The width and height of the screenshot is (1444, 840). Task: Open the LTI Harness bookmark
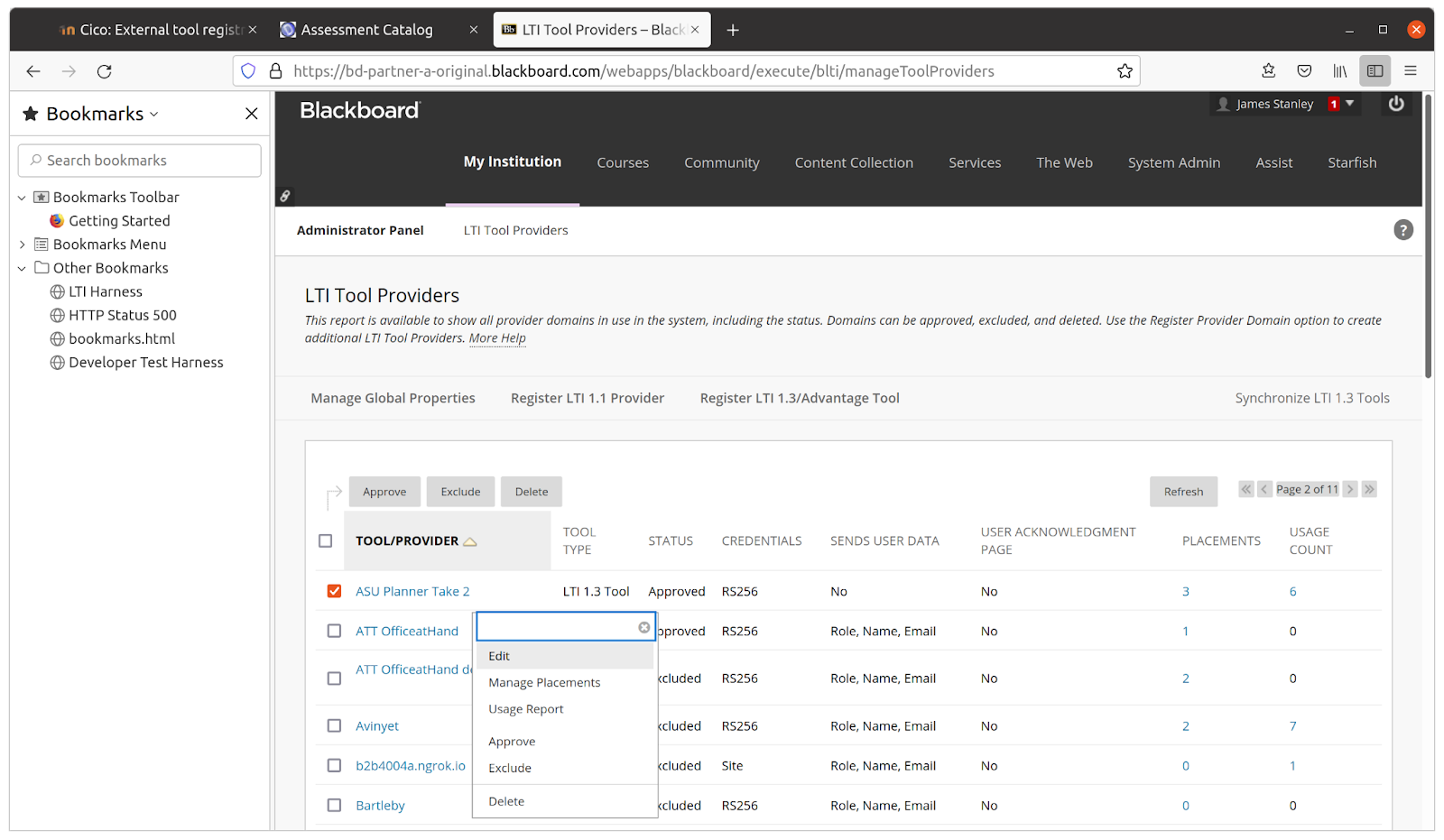pos(106,291)
